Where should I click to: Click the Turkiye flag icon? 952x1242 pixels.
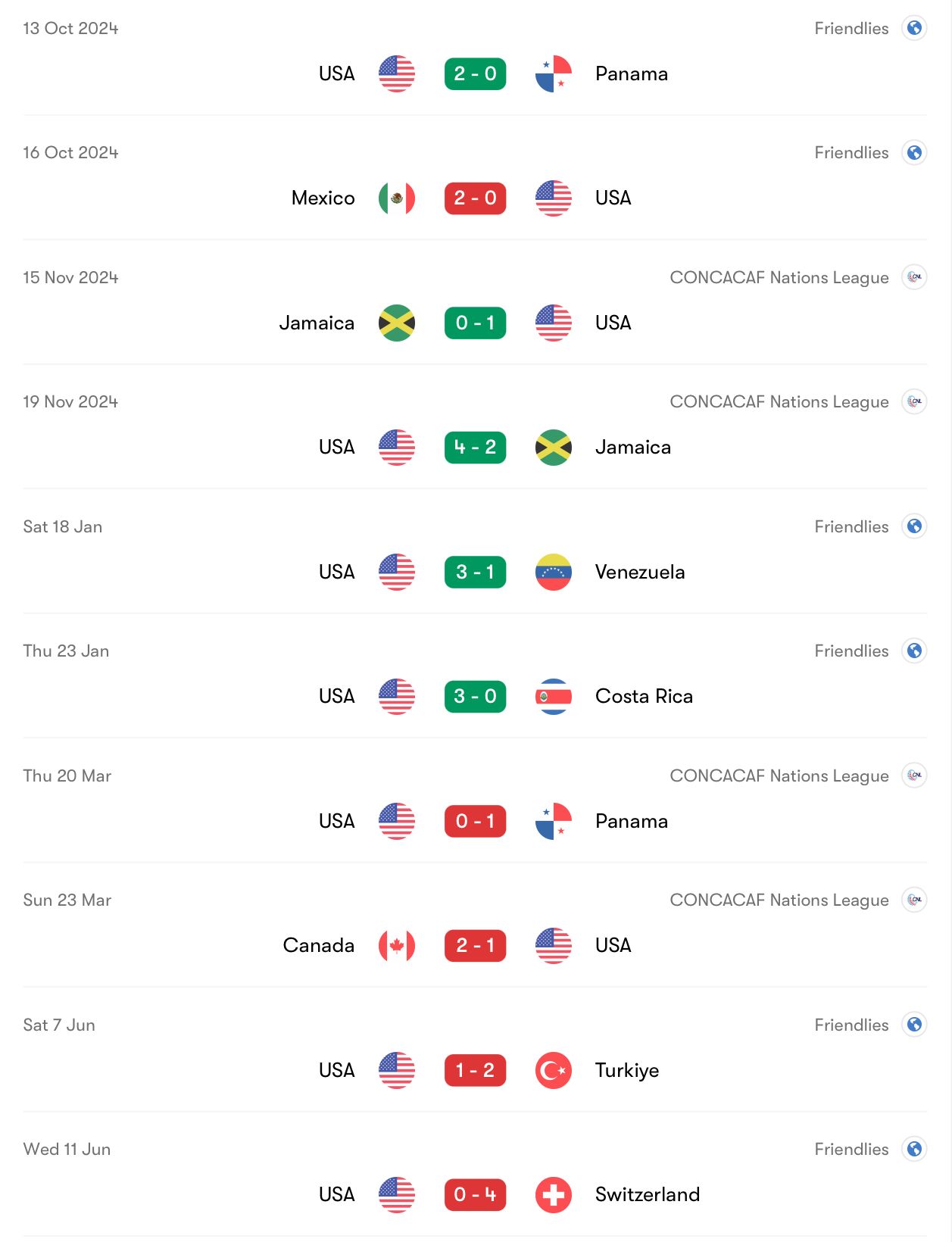pos(554,1071)
